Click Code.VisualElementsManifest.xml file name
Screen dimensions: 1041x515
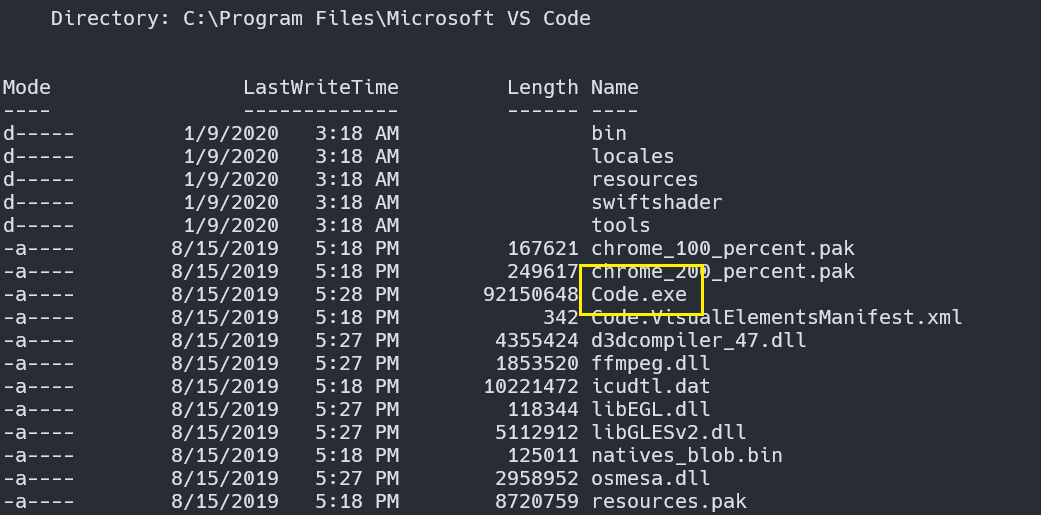coord(777,318)
